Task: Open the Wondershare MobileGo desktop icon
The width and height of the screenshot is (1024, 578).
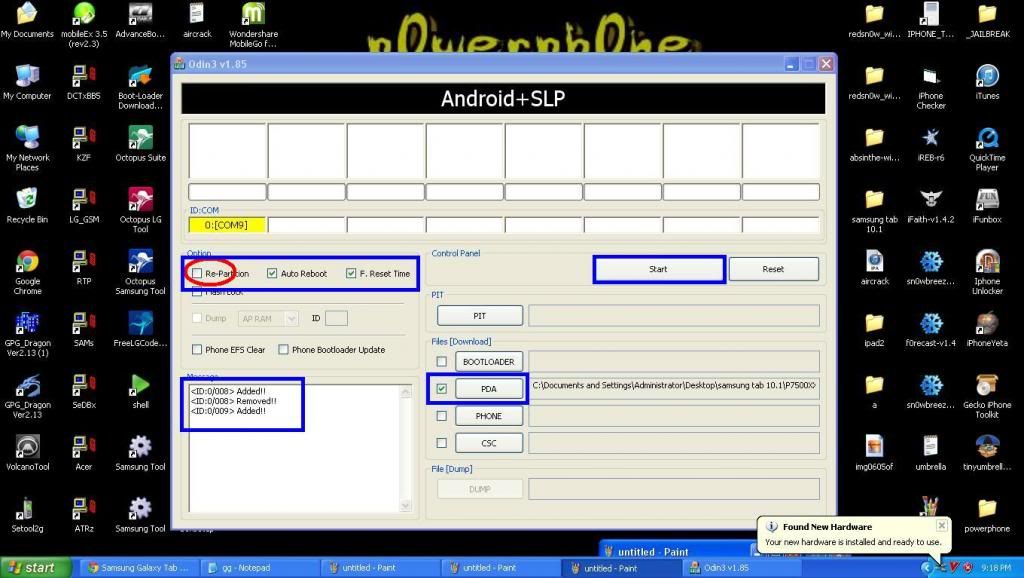Action: [253, 25]
